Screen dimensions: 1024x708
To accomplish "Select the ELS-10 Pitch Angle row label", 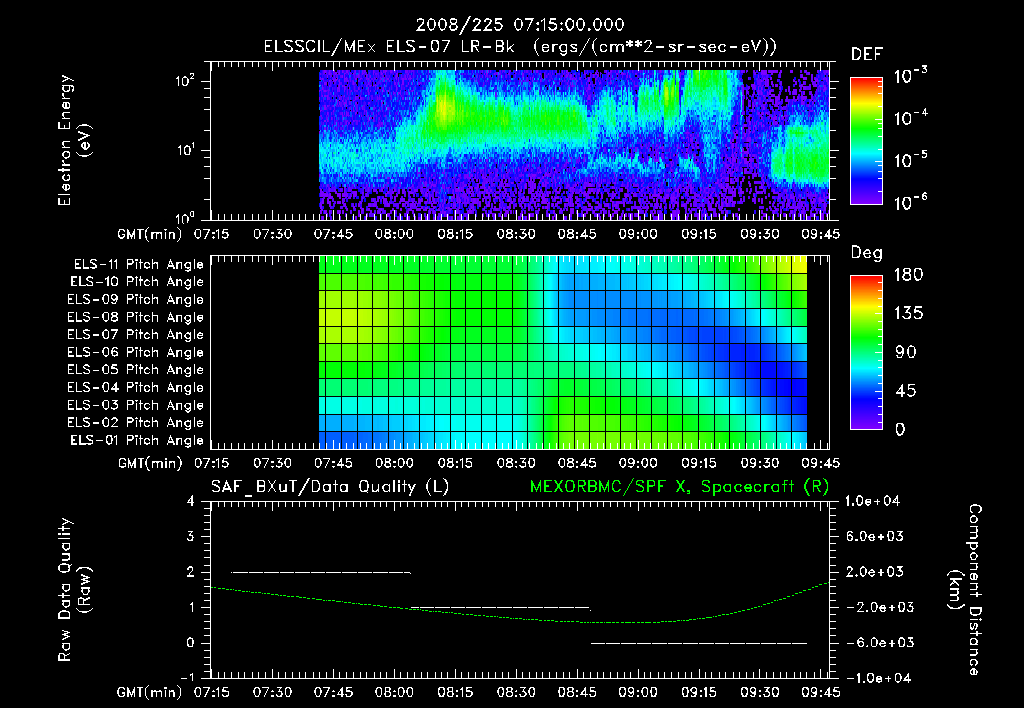I will coord(137,282).
